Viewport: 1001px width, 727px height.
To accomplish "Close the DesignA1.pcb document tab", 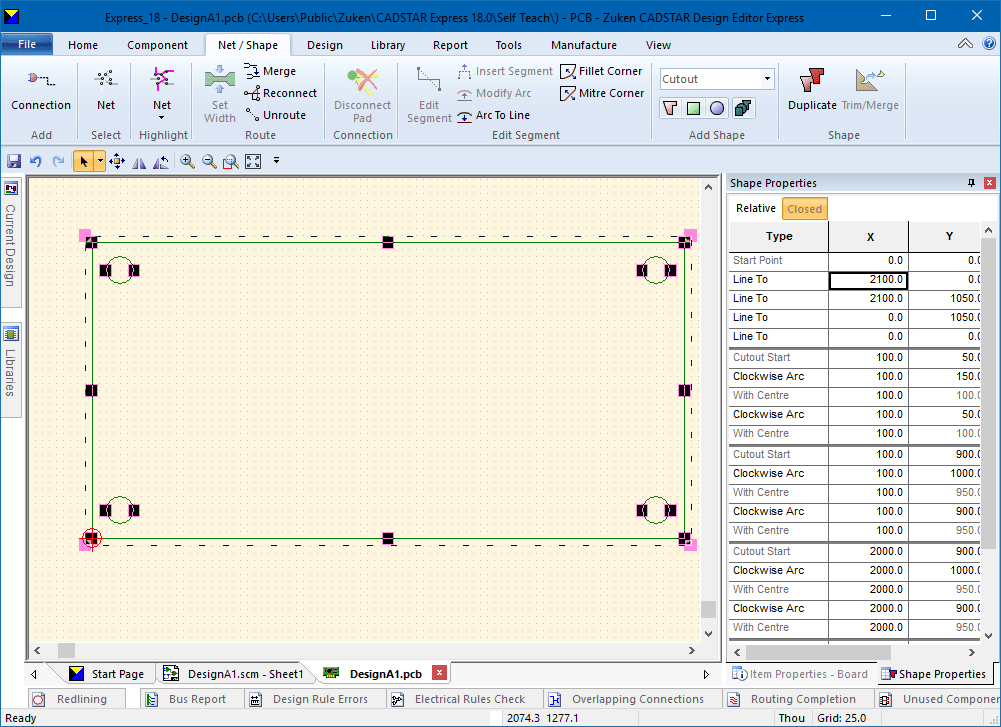I will (439, 673).
